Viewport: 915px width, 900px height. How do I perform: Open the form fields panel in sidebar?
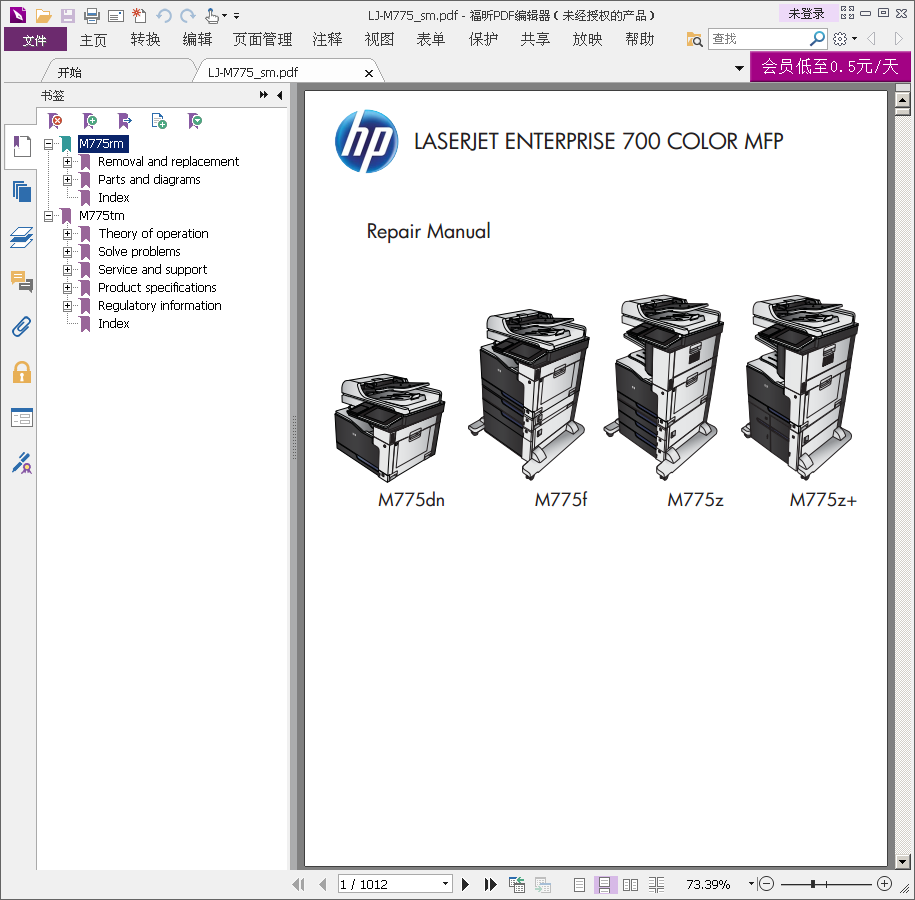22,418
